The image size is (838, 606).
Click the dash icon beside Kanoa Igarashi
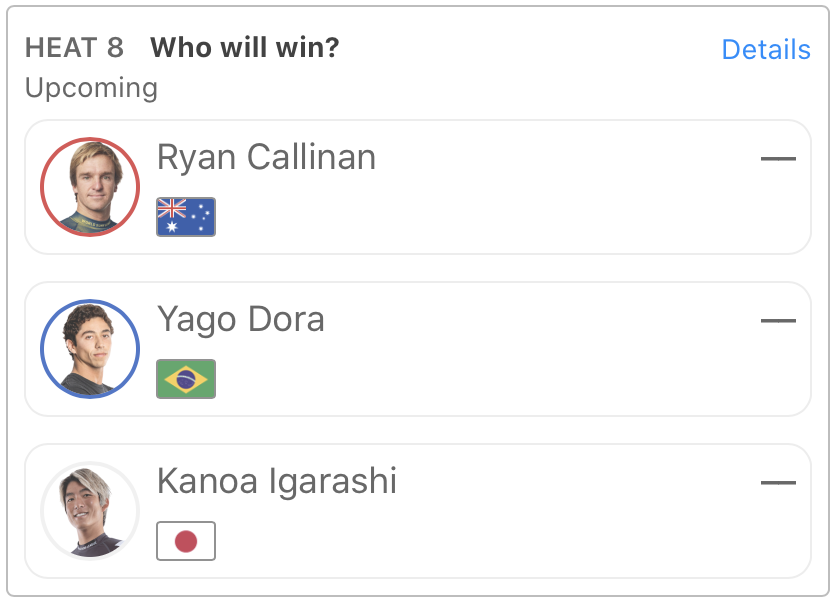pos(778,483)
